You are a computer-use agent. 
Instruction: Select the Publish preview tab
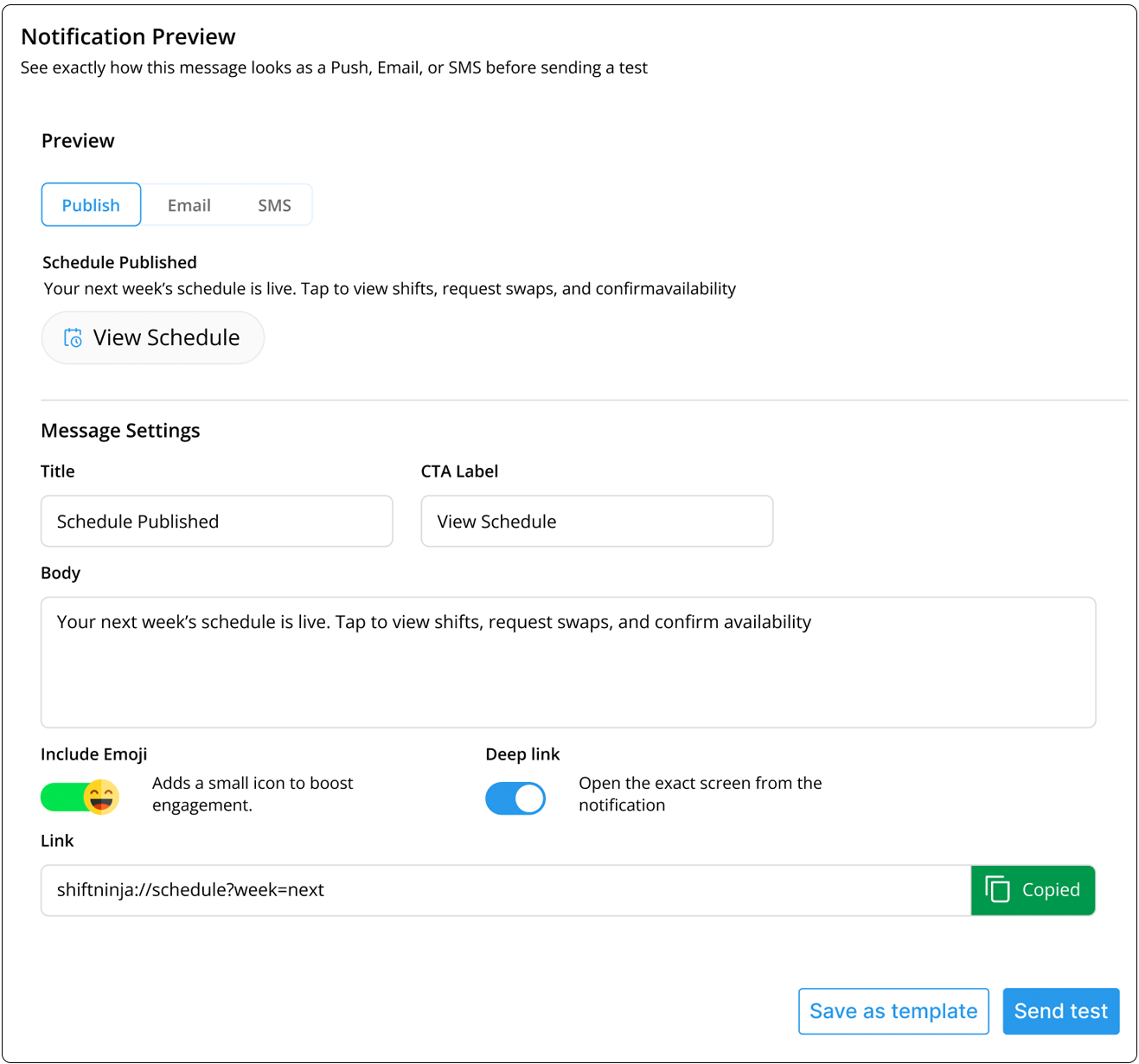pyautogui.click(x=91, y=205)
